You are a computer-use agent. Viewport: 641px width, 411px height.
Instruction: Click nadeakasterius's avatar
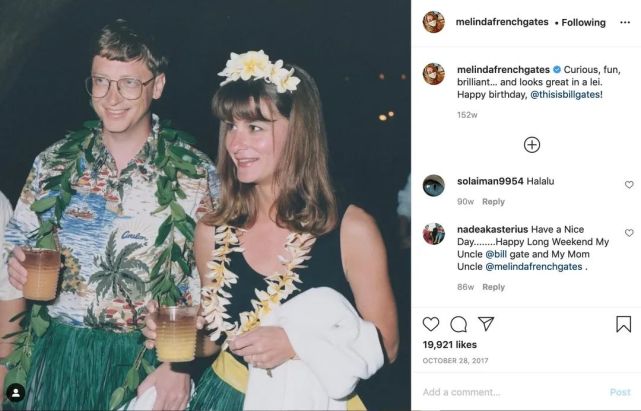(x=433, y=234)
